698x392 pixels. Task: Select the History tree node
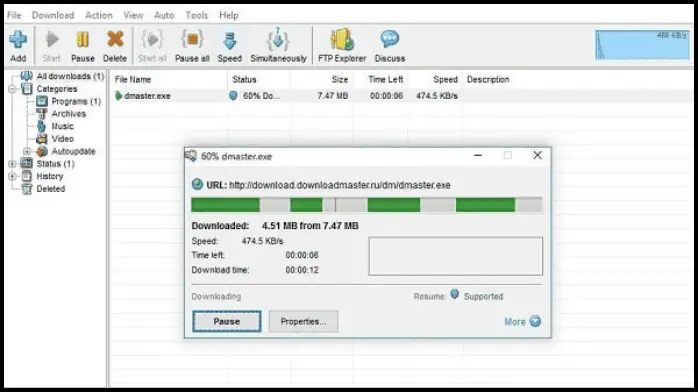50,176
